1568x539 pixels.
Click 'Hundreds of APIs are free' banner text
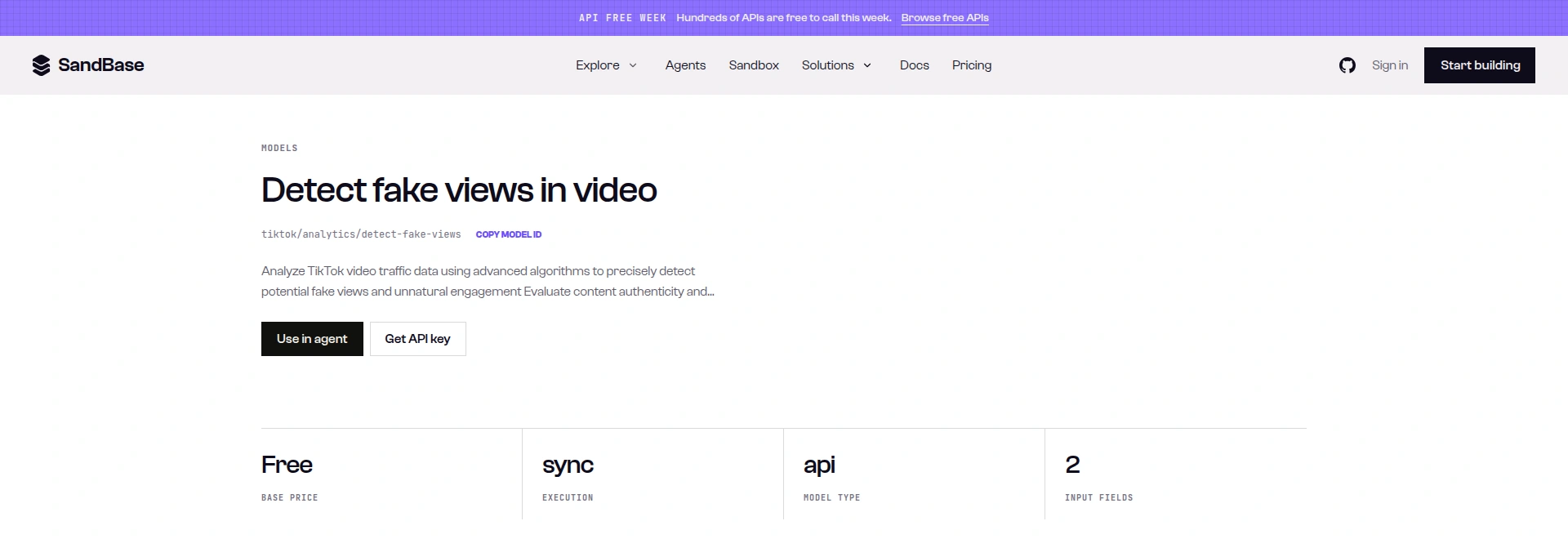[x=784, y=18]
